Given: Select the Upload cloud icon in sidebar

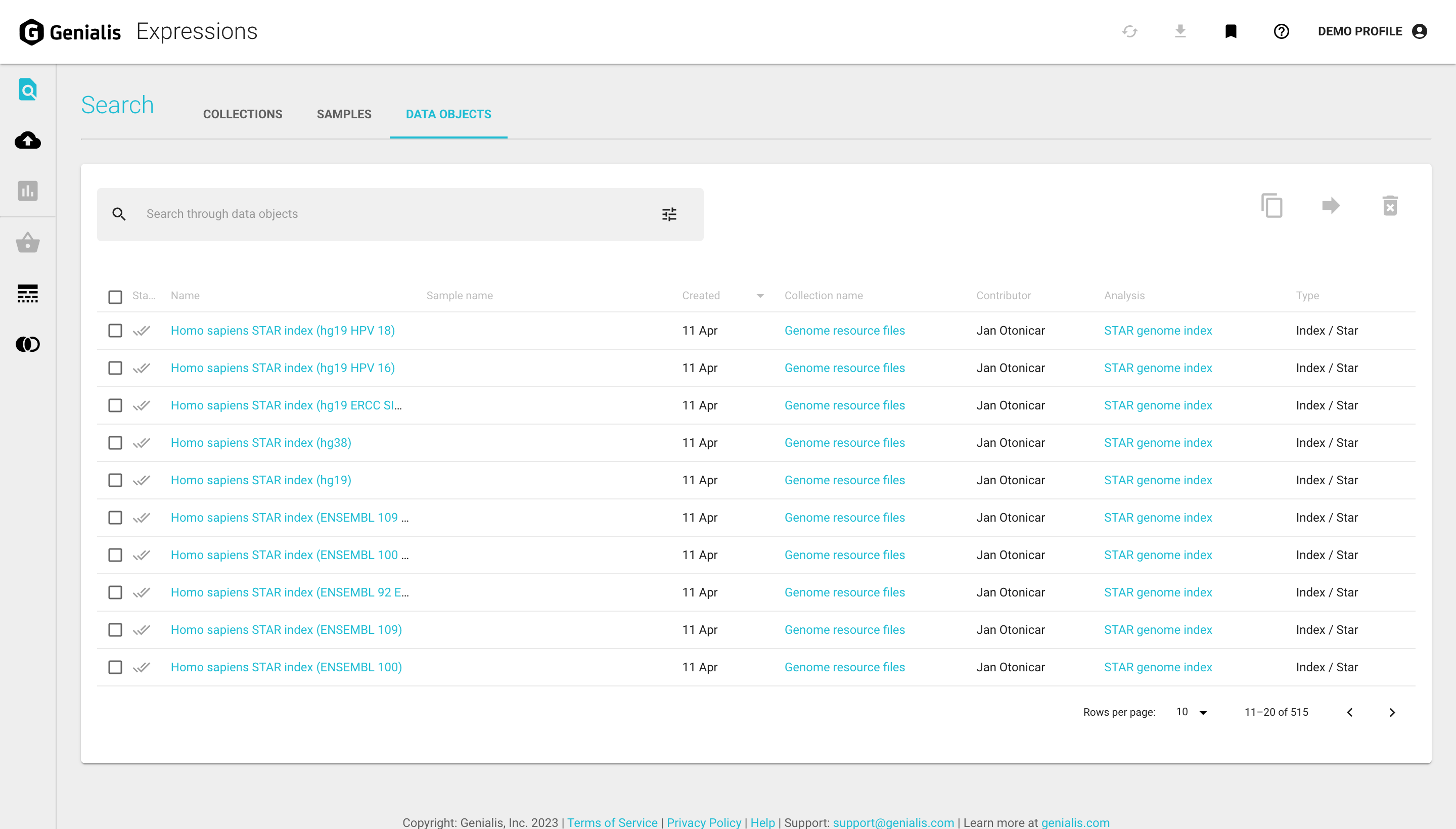Looking at the screenshot, I should point(27,141).
